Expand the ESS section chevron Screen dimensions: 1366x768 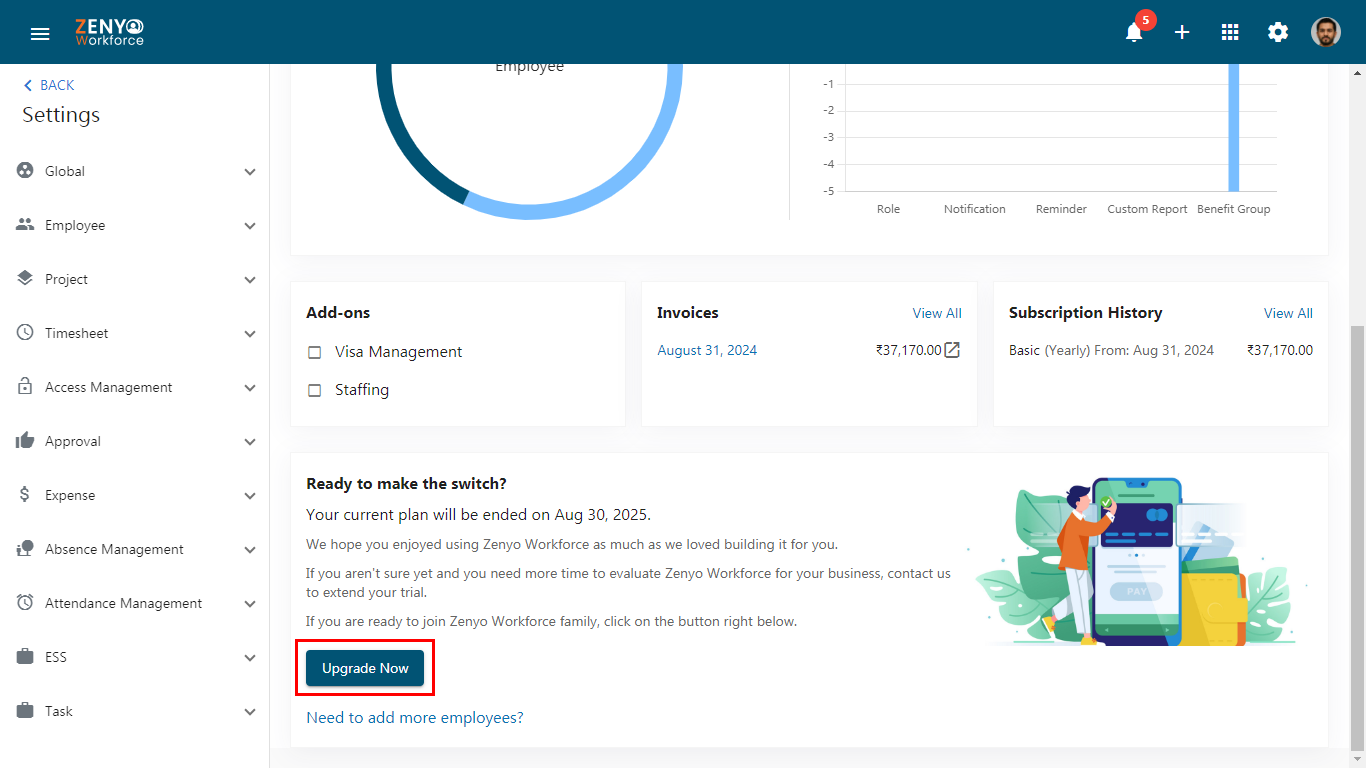[x=250, y=658]
